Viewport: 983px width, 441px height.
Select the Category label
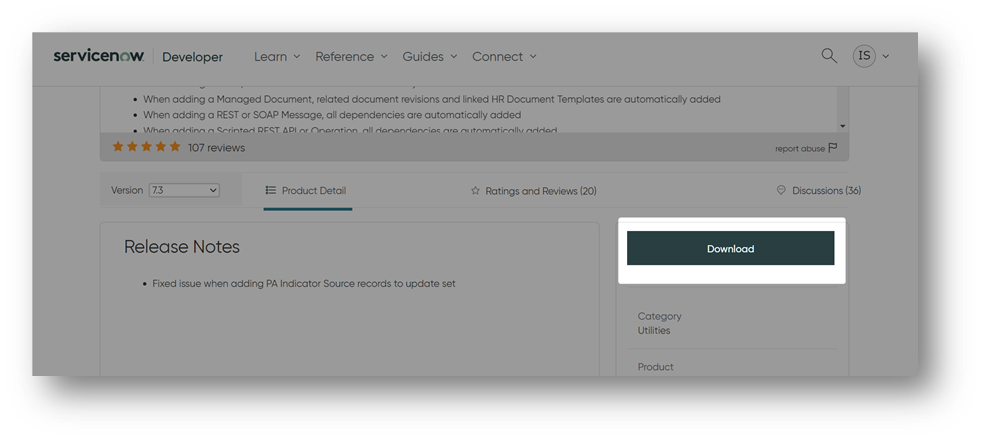click(x=660, y=316)
